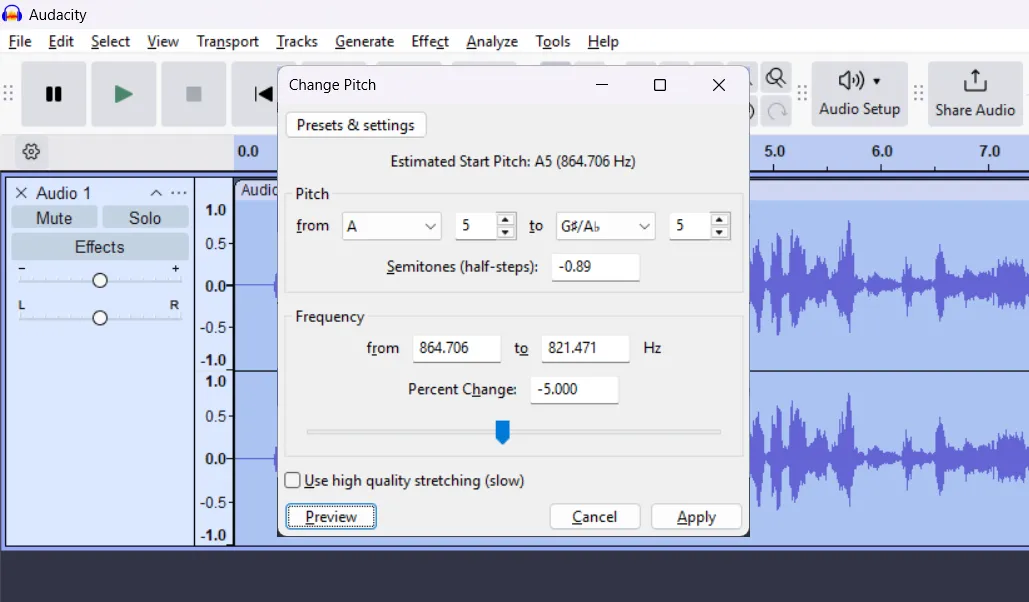1029x602 pixels.
Task: Click the Pause button in transport toolbar
Action: [x=54, y=94]
